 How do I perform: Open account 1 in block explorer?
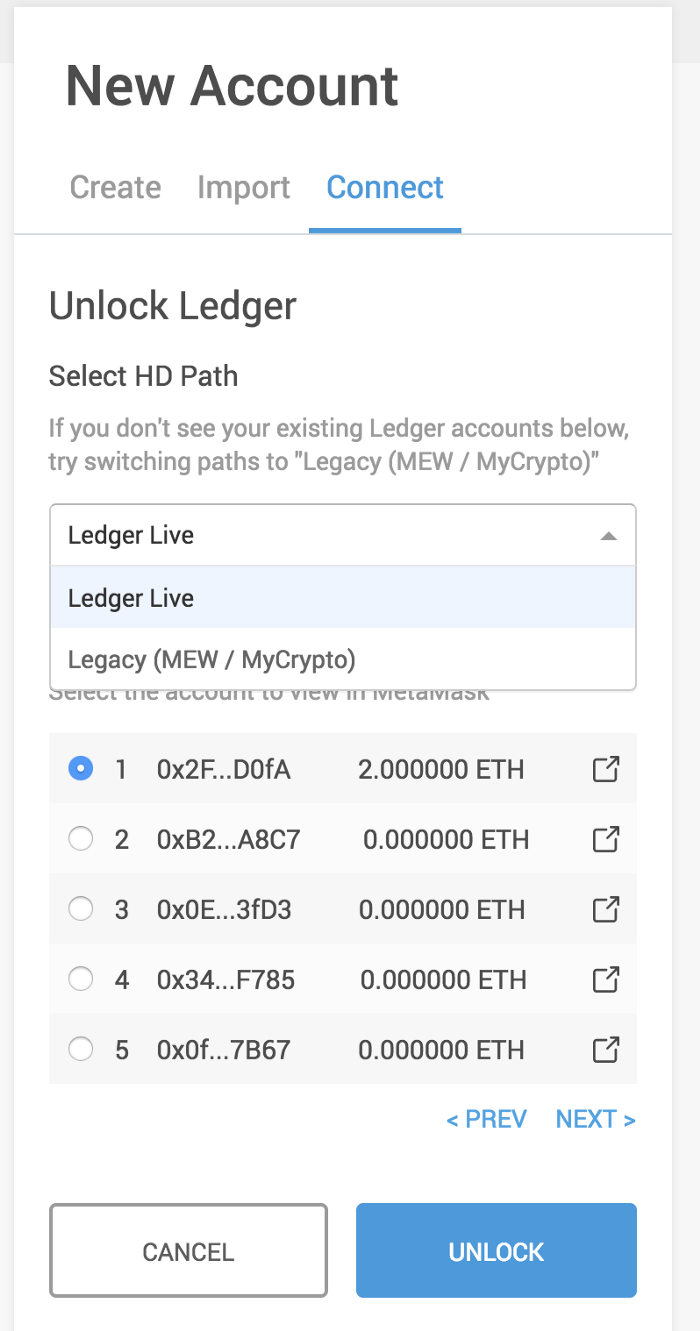point(606,769)
